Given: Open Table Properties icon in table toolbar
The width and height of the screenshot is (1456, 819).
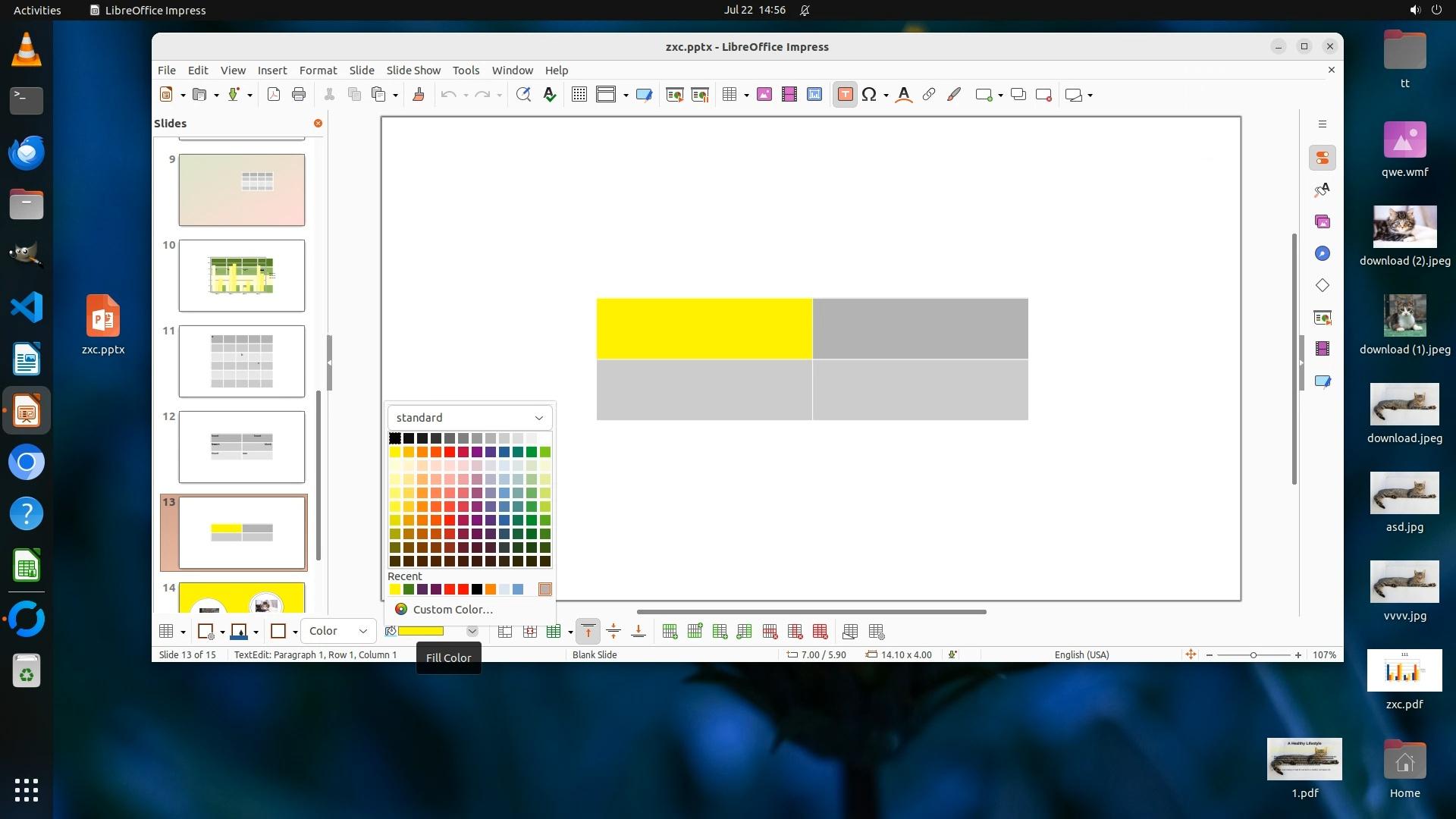Looking at the screenshot, I should pyautogui.click(x=877, y=631).
